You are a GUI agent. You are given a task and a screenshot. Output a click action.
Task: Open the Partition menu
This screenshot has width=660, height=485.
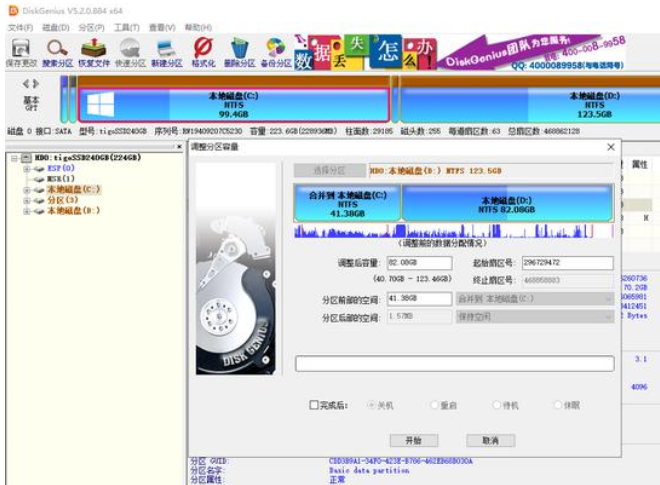91,27
